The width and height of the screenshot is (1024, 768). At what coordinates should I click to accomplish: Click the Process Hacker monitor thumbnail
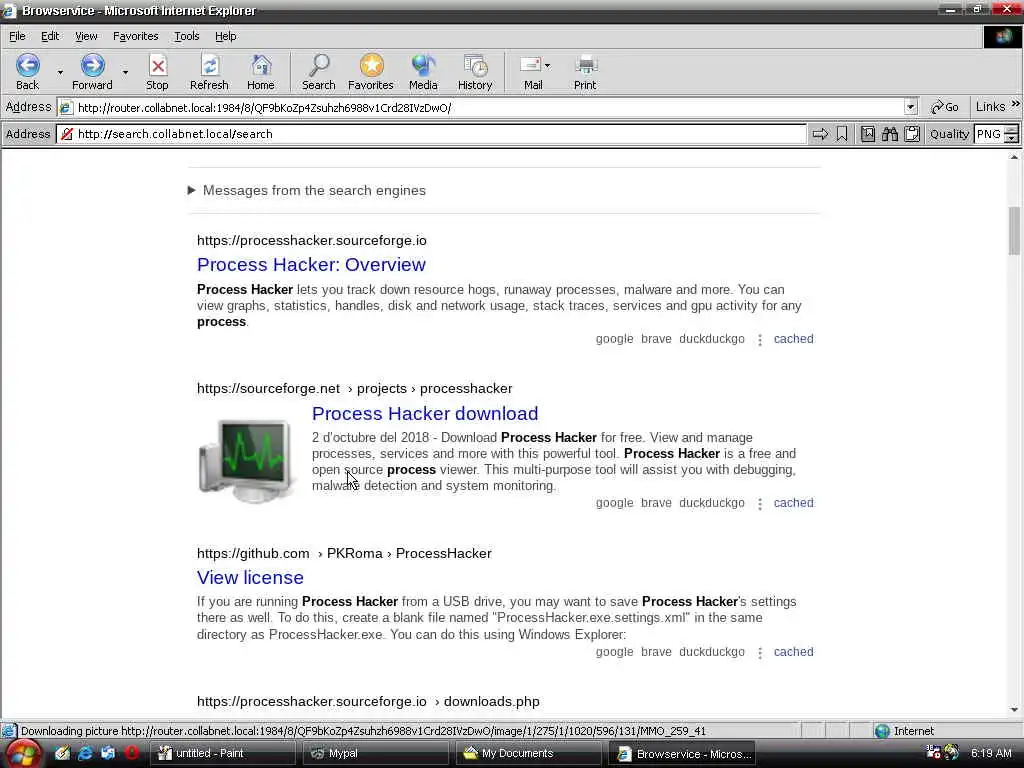pos(246,460)
